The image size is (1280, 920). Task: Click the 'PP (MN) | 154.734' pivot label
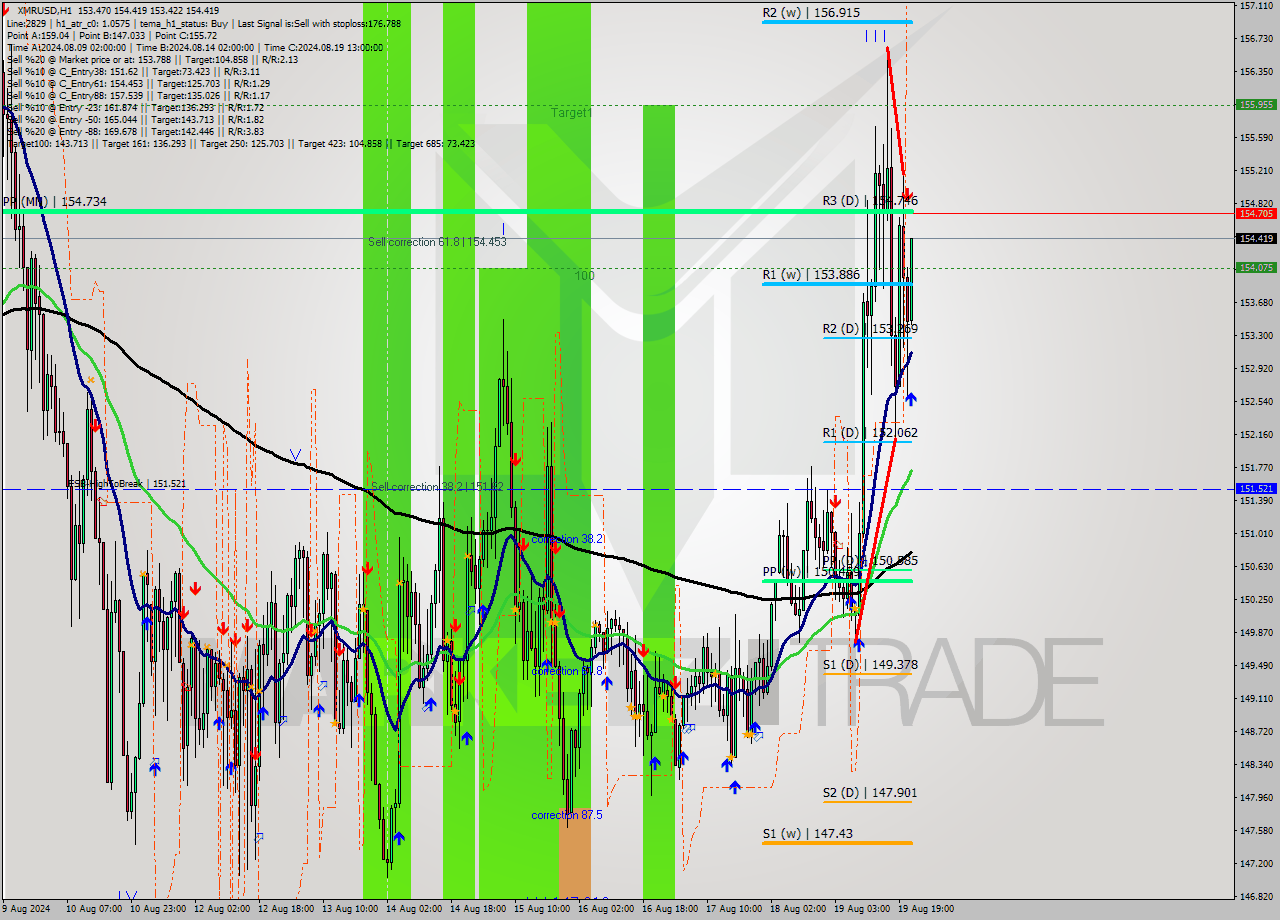(54, 202)
